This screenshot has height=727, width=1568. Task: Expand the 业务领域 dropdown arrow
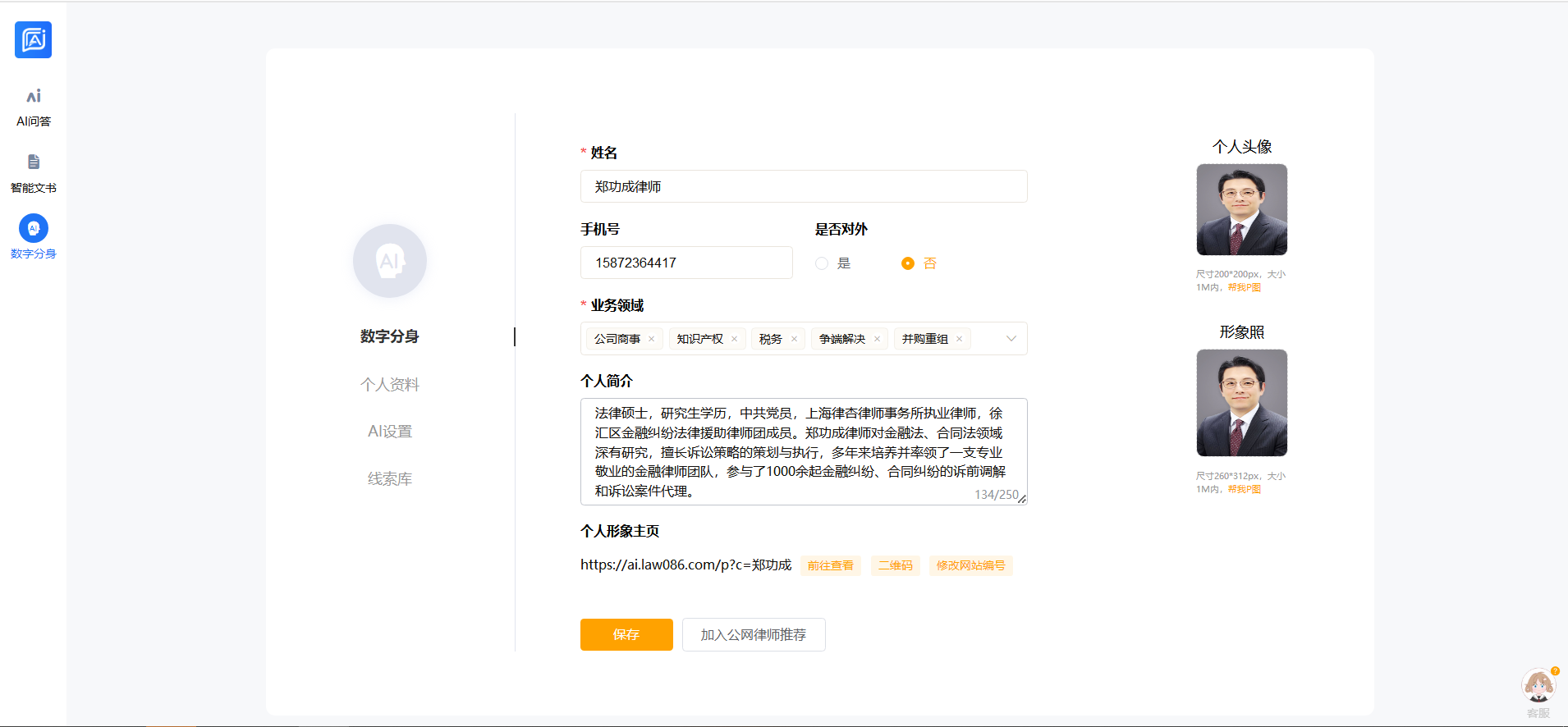1011,339
